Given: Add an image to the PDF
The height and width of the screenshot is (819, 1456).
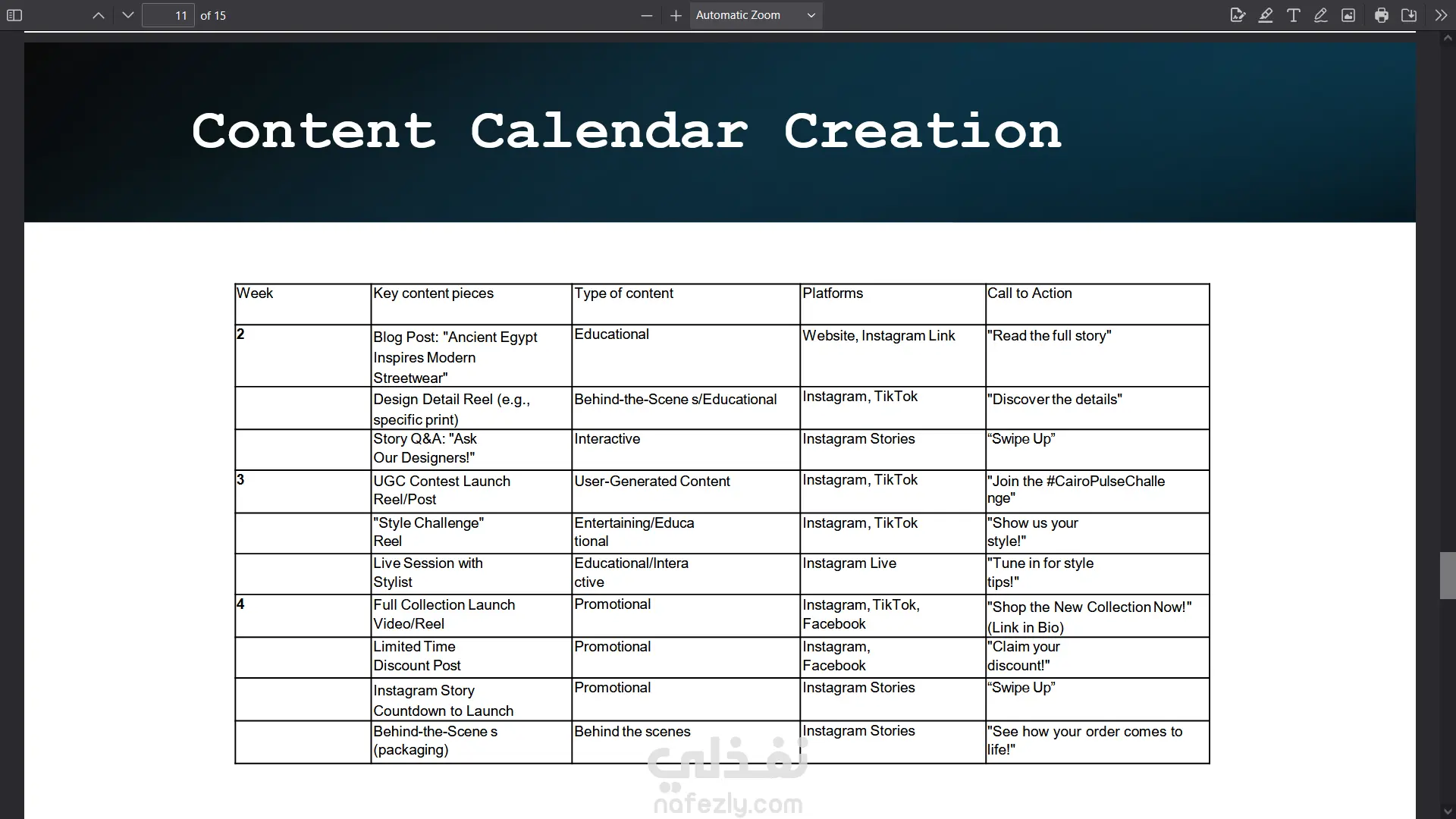Looking at the screenshot, I should pyautogui.click(x=1348, y=15).
